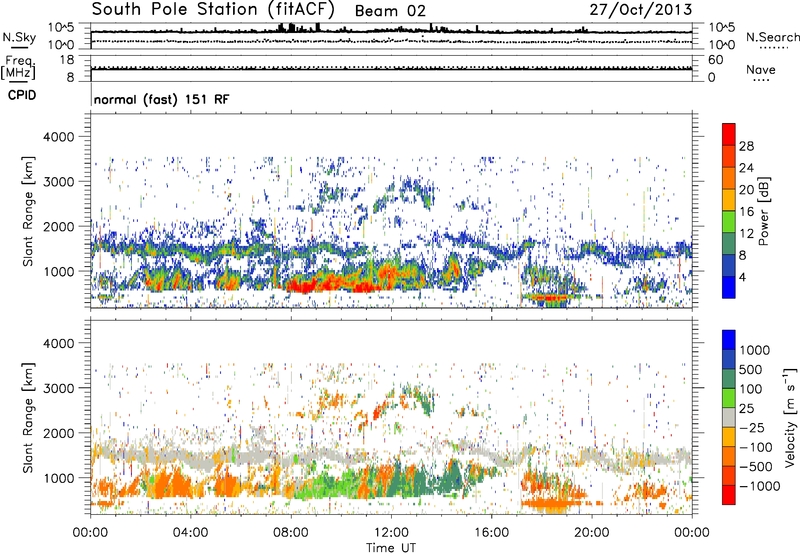Click the '2000' tick of the velocity panel
The image size is (800, 554).
pyautogui.click(x=59, y=433)
